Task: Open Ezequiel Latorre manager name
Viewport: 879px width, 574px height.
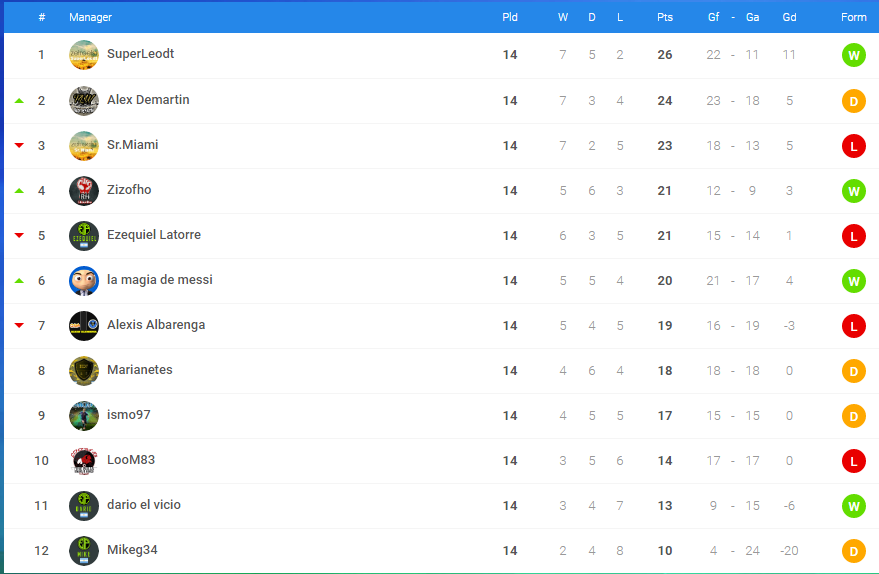Action: click(154, 235)
